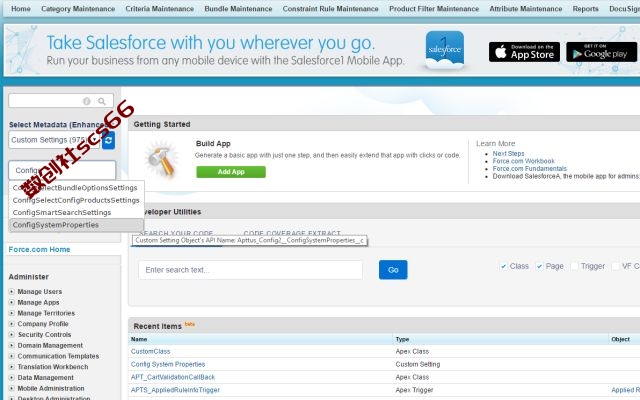The height and width of the screenshot is (400, 640).
Task: Open the Force.com Fundamentals link
Action: pos(529,169)
